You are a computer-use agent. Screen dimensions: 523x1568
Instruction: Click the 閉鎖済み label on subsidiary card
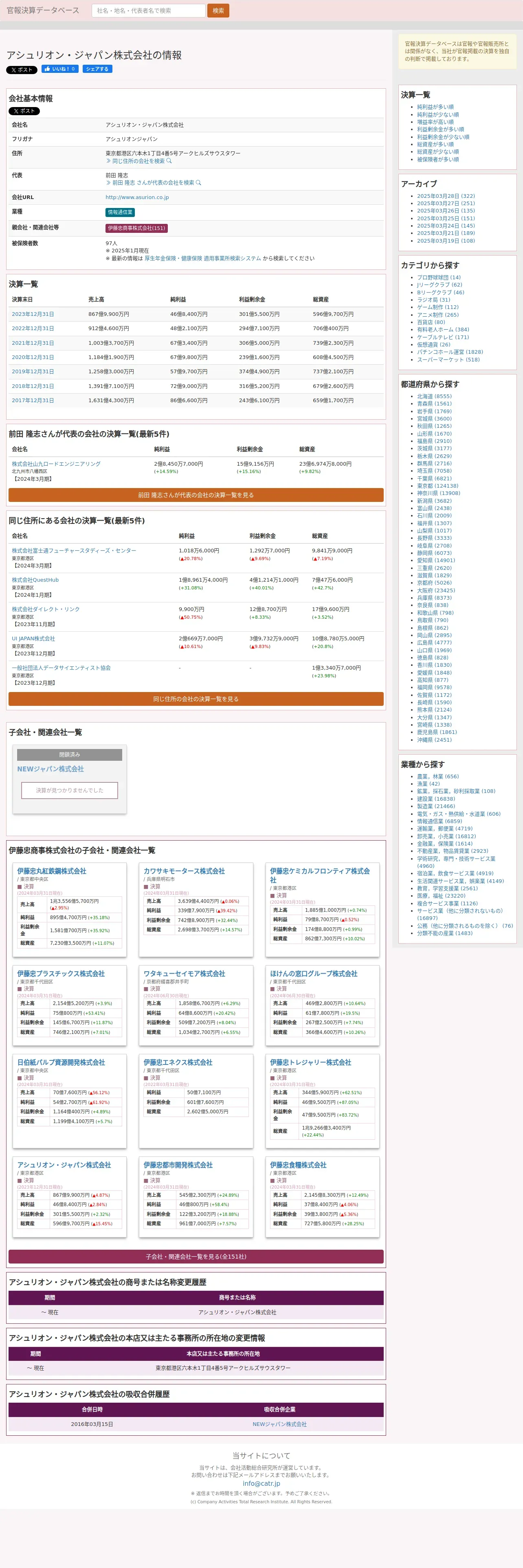tap(69, 755)
